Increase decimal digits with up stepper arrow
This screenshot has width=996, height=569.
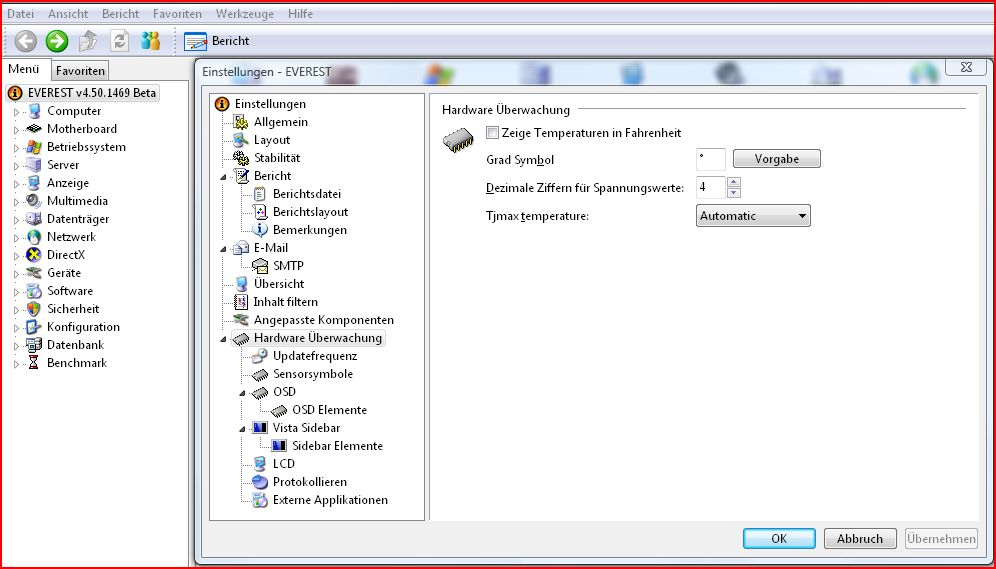click(x=734, y=182)
